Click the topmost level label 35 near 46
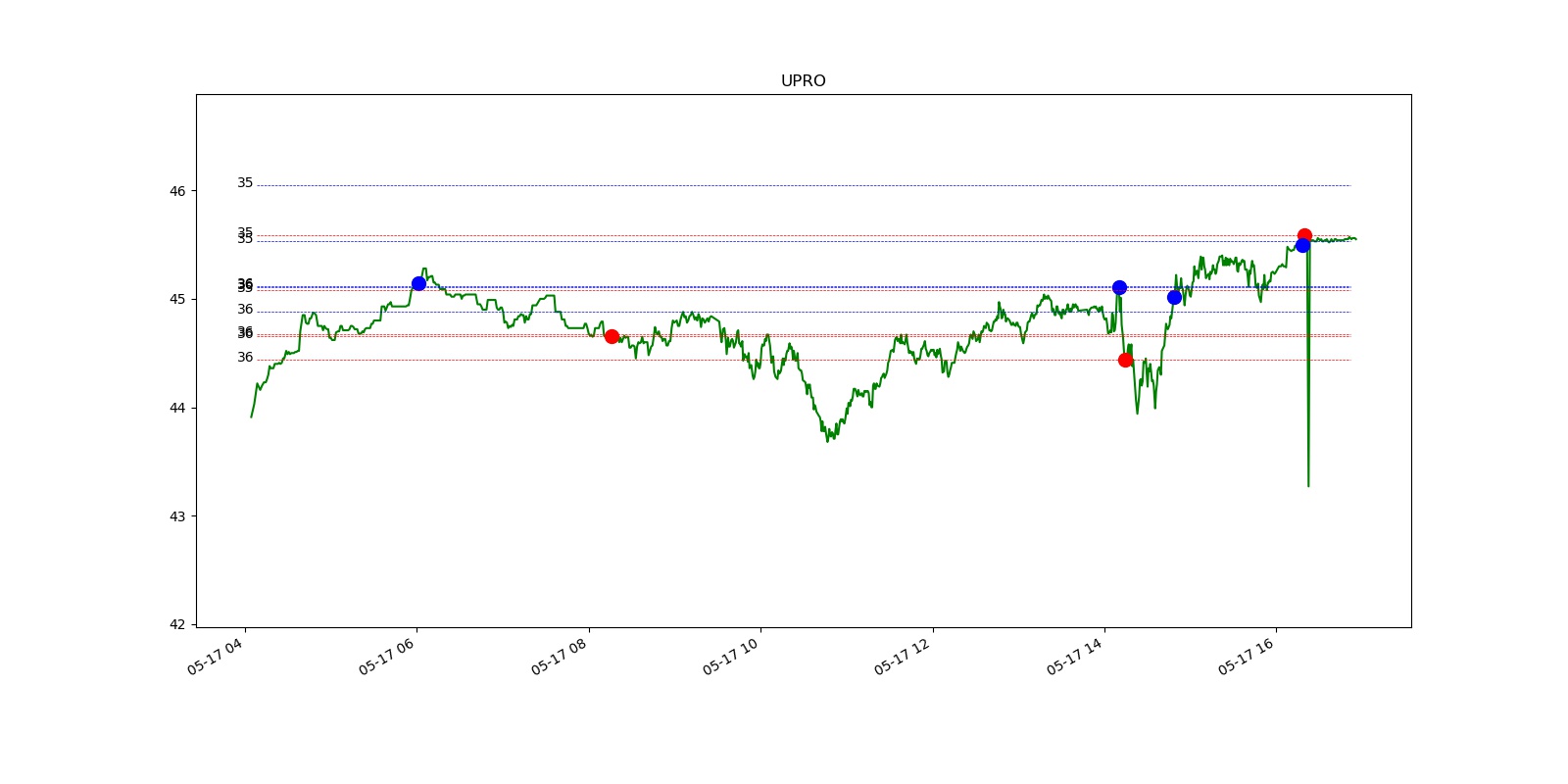Viewport: 1568px width, 784px height. coord(245,183)
